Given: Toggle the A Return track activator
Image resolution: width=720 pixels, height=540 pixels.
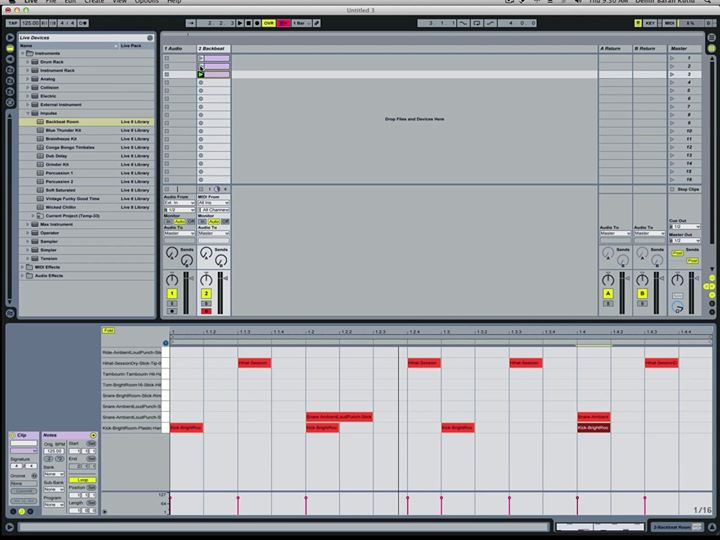Looking at the screenshot, I should pos(608,293).
